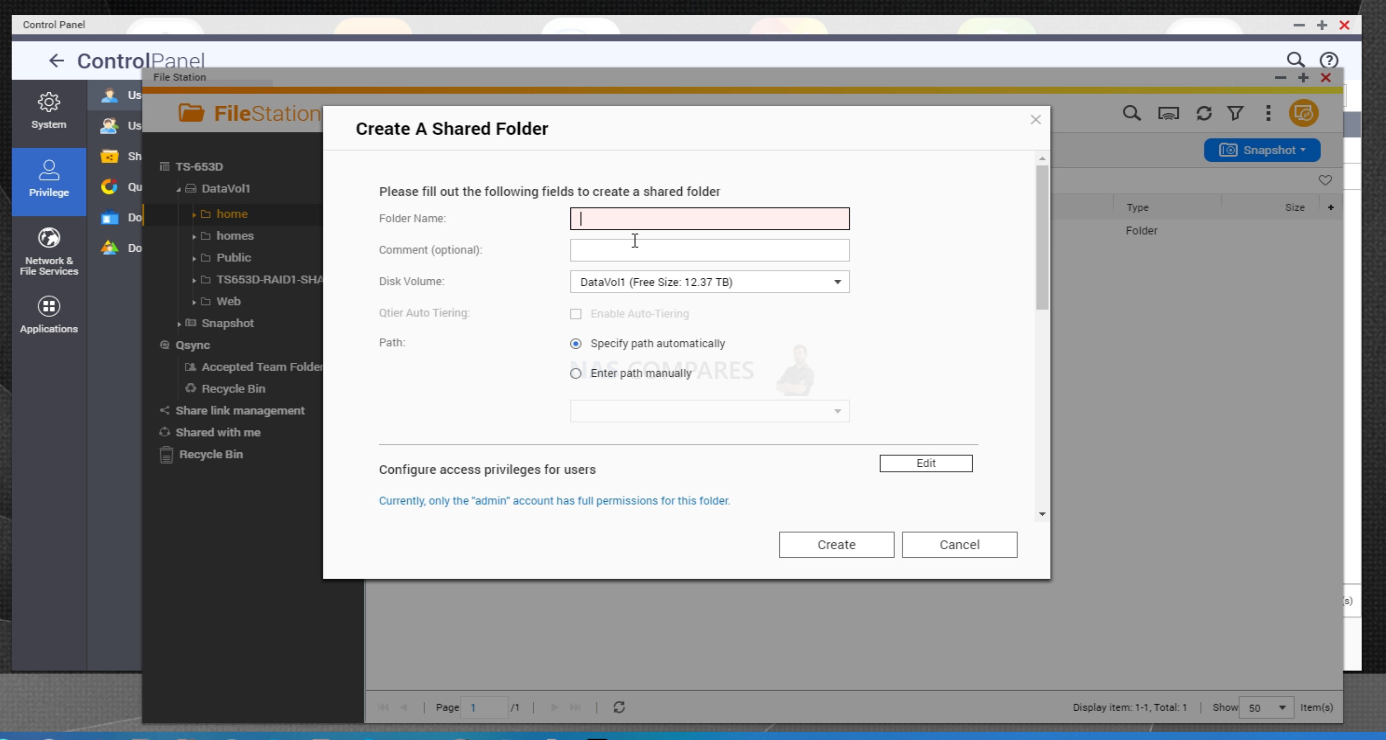Screen dimensions: 1386x740
Task: Click Edit for access privileges
Action: point(926,464)
